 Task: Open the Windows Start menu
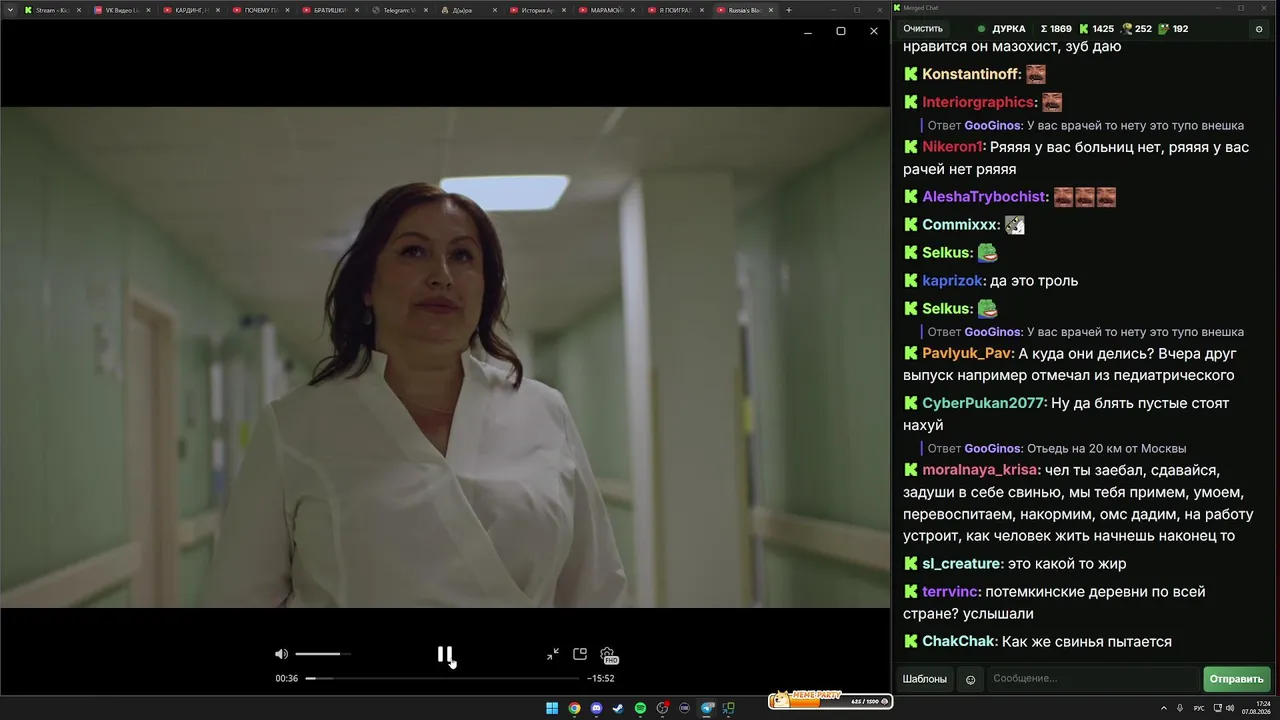[552, 708]
